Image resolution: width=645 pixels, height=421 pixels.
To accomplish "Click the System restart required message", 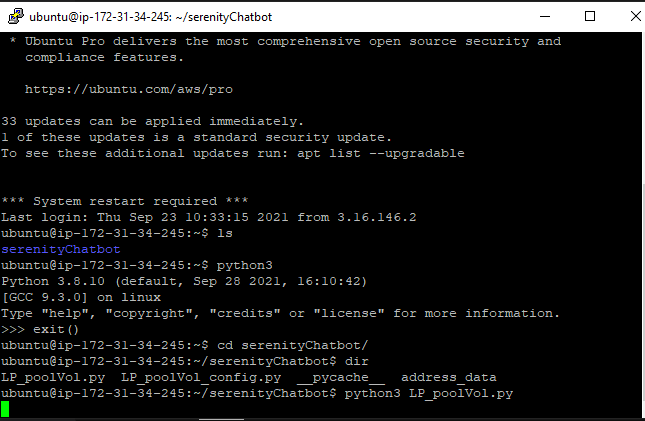I will click(125, 201).
